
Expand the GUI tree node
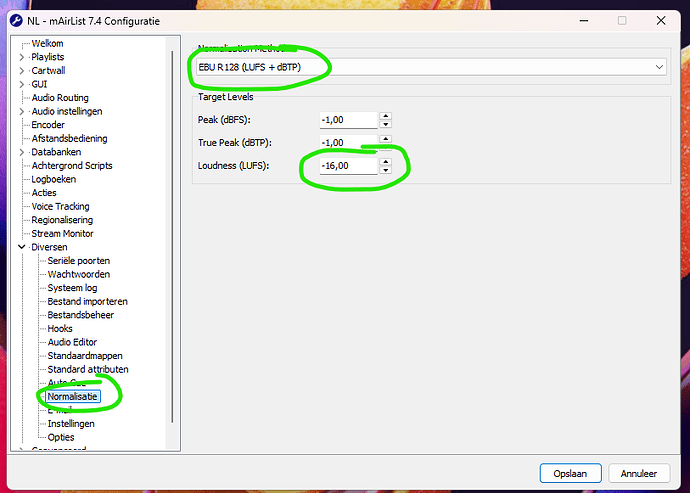pos(22,85)
